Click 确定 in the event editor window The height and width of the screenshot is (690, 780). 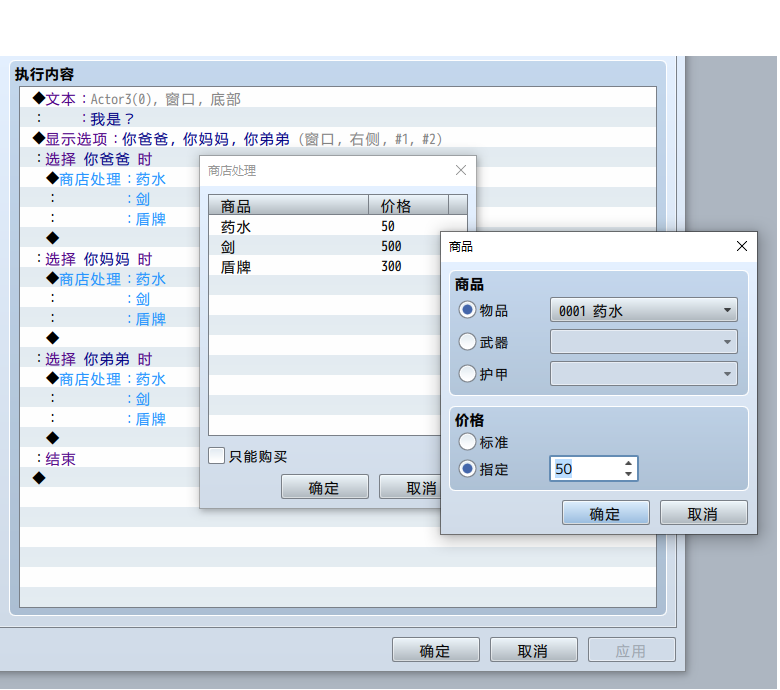click(x=436, y=650)
